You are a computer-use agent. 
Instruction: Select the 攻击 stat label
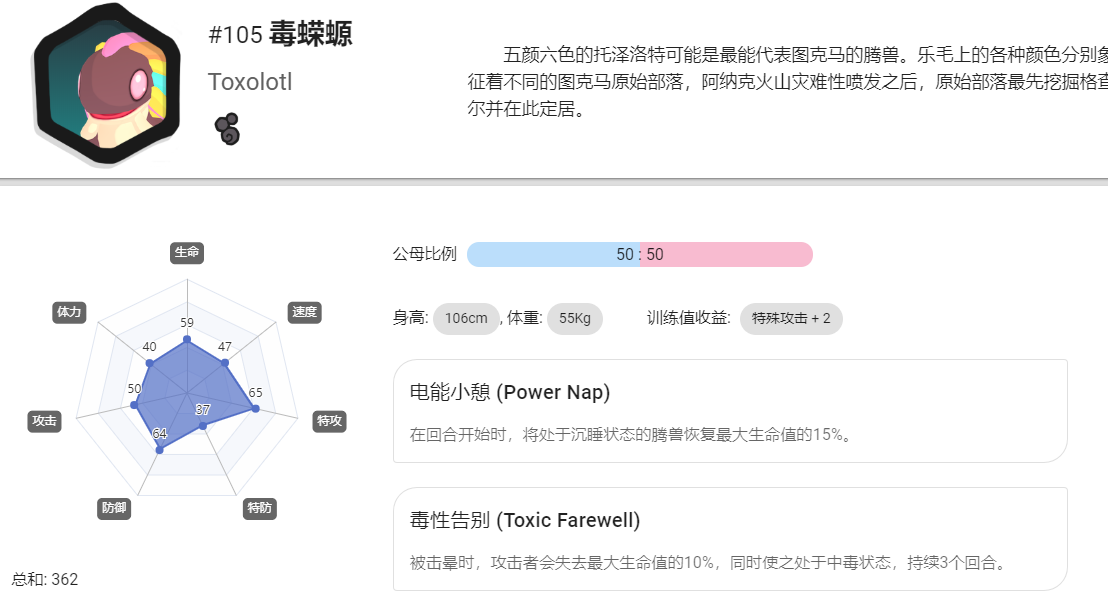[44, 421]
